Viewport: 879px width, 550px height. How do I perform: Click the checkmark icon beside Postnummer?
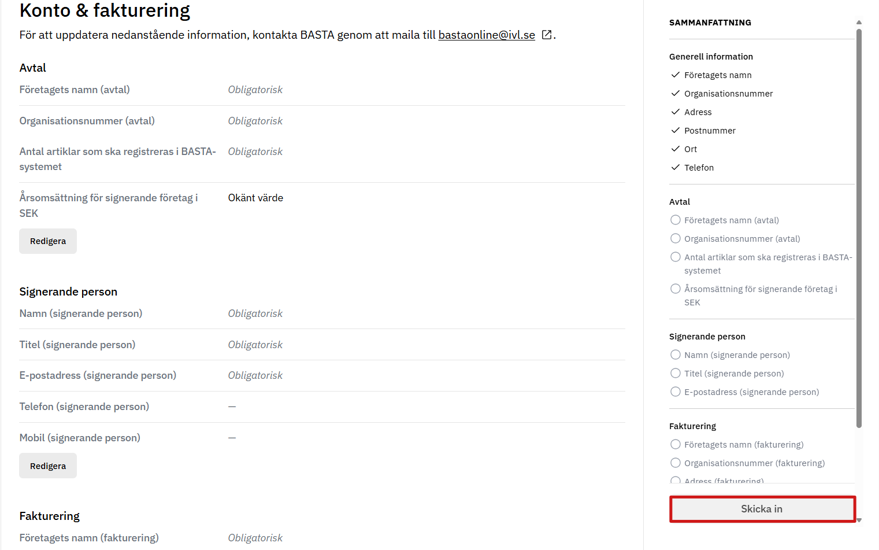tap(675, 131)
